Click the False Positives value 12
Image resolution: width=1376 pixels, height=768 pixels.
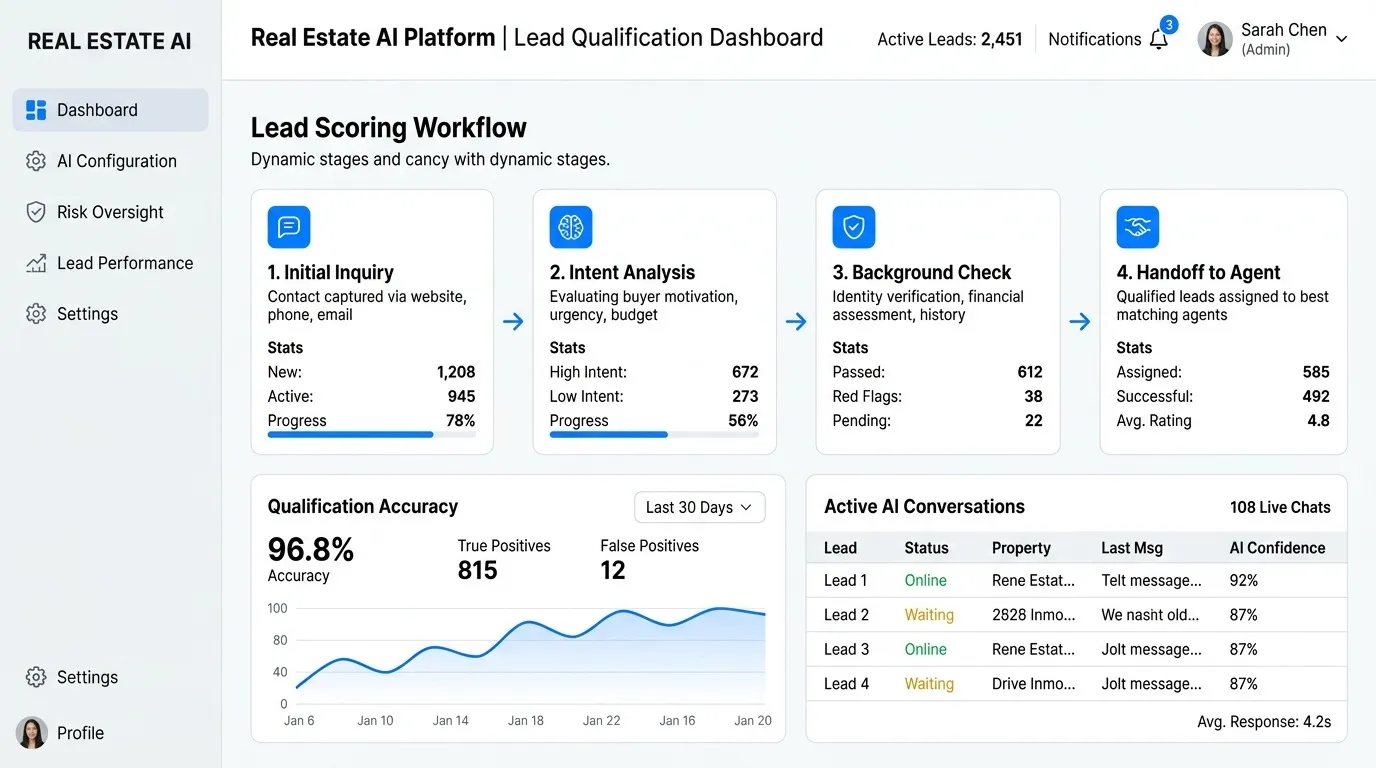(x=613, y=570)
